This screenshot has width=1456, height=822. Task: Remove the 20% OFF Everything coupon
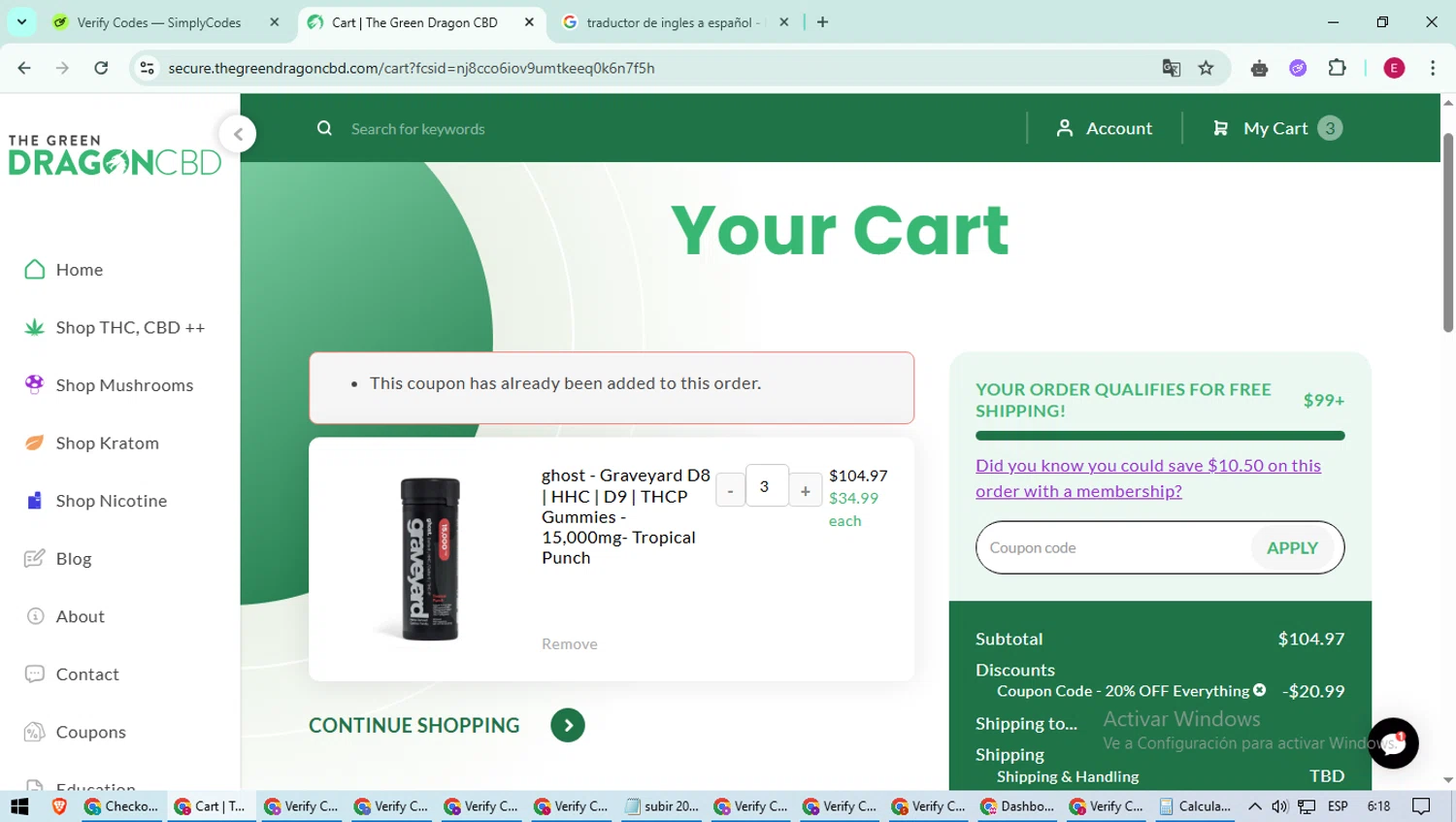(1259, 690)
